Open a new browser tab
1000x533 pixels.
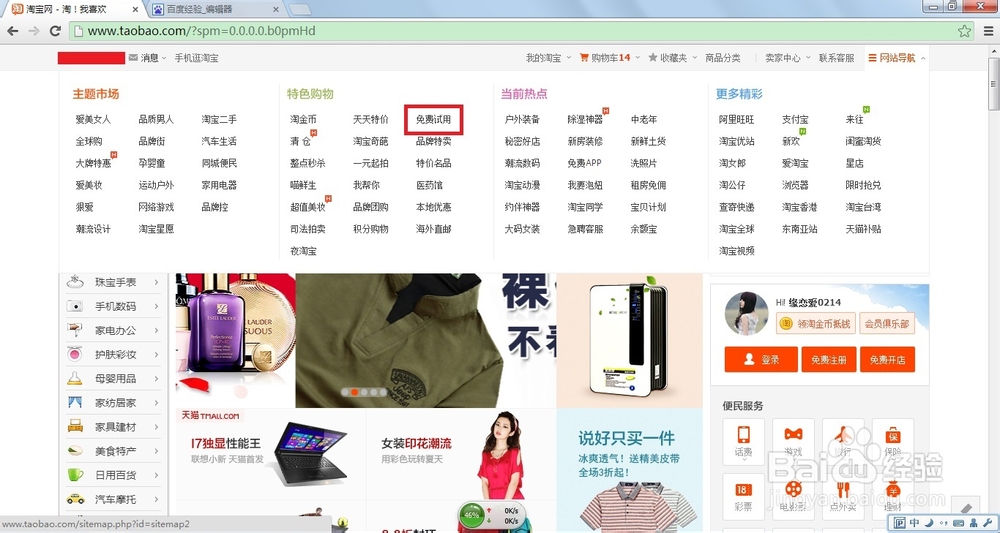tap(300, 9)
